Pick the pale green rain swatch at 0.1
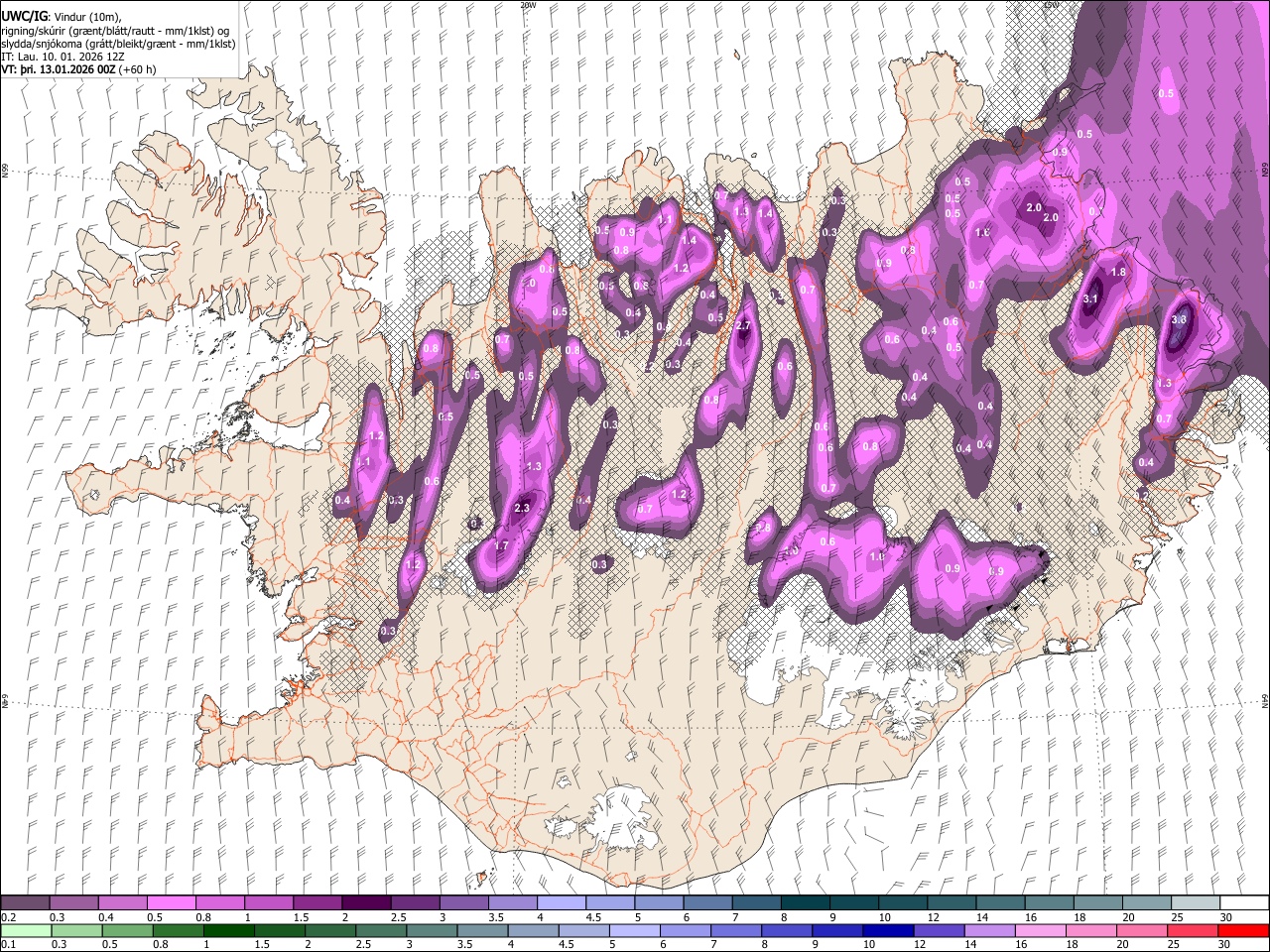 point(25,930)
